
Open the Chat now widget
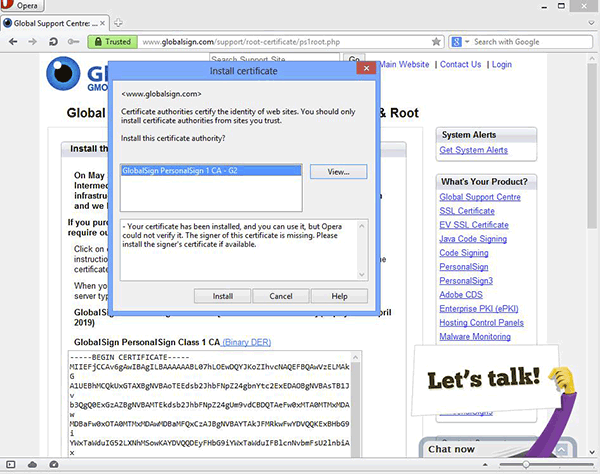[x=452, y=449]
